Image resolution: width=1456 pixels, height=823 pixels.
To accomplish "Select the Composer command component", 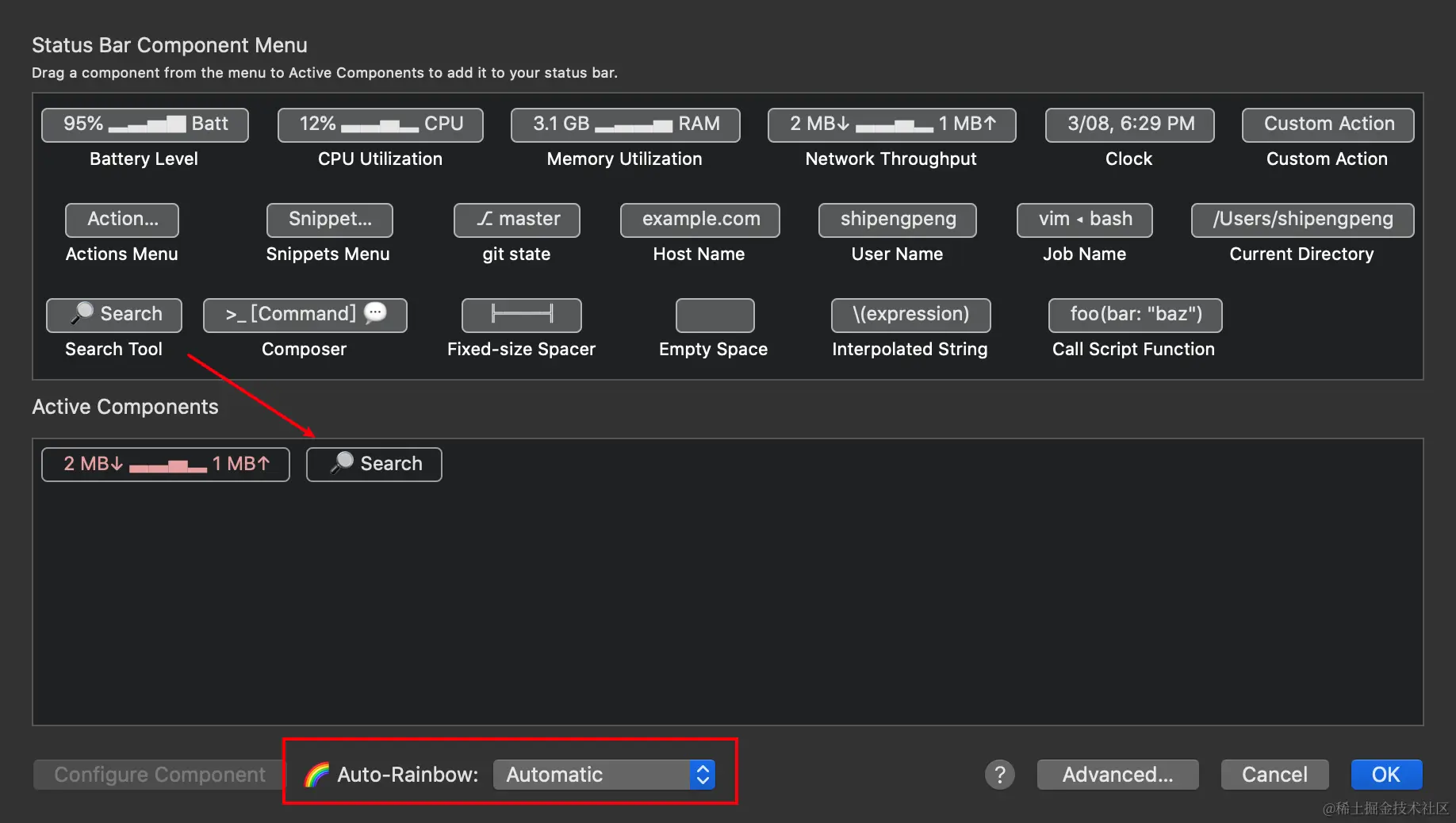I will [x=305, y=315].
